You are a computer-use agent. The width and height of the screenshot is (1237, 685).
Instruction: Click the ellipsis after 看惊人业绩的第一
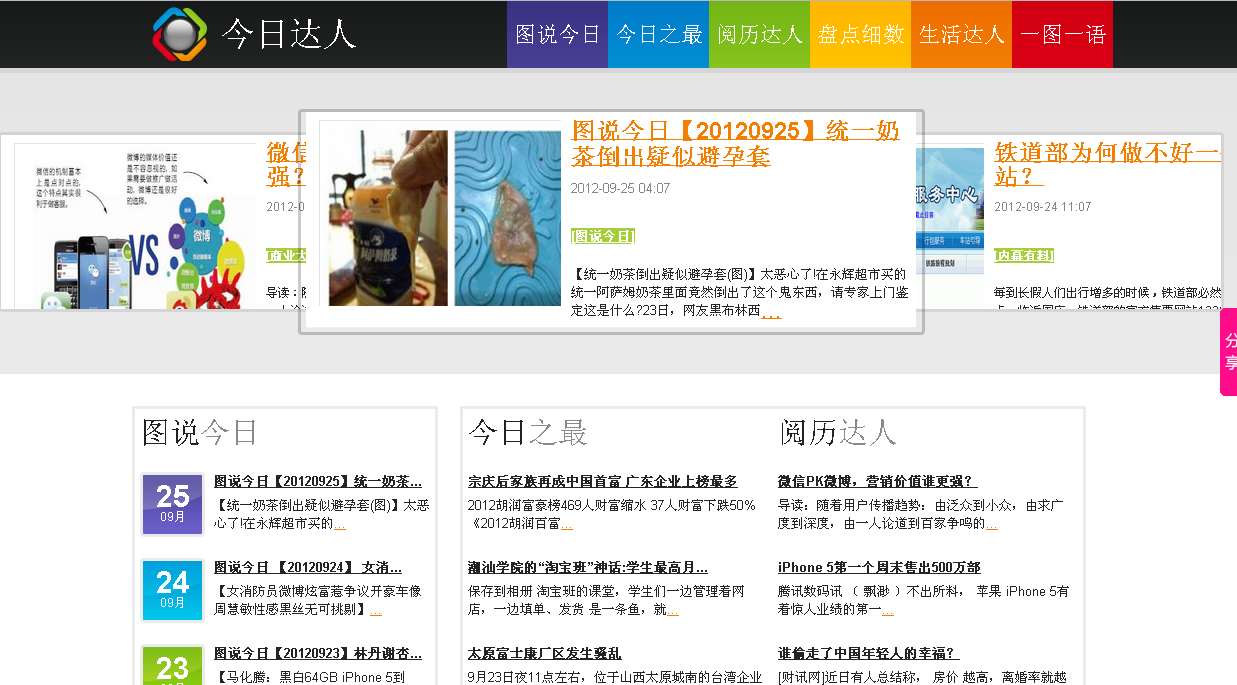pyautogui.click(x=888, y=610)
